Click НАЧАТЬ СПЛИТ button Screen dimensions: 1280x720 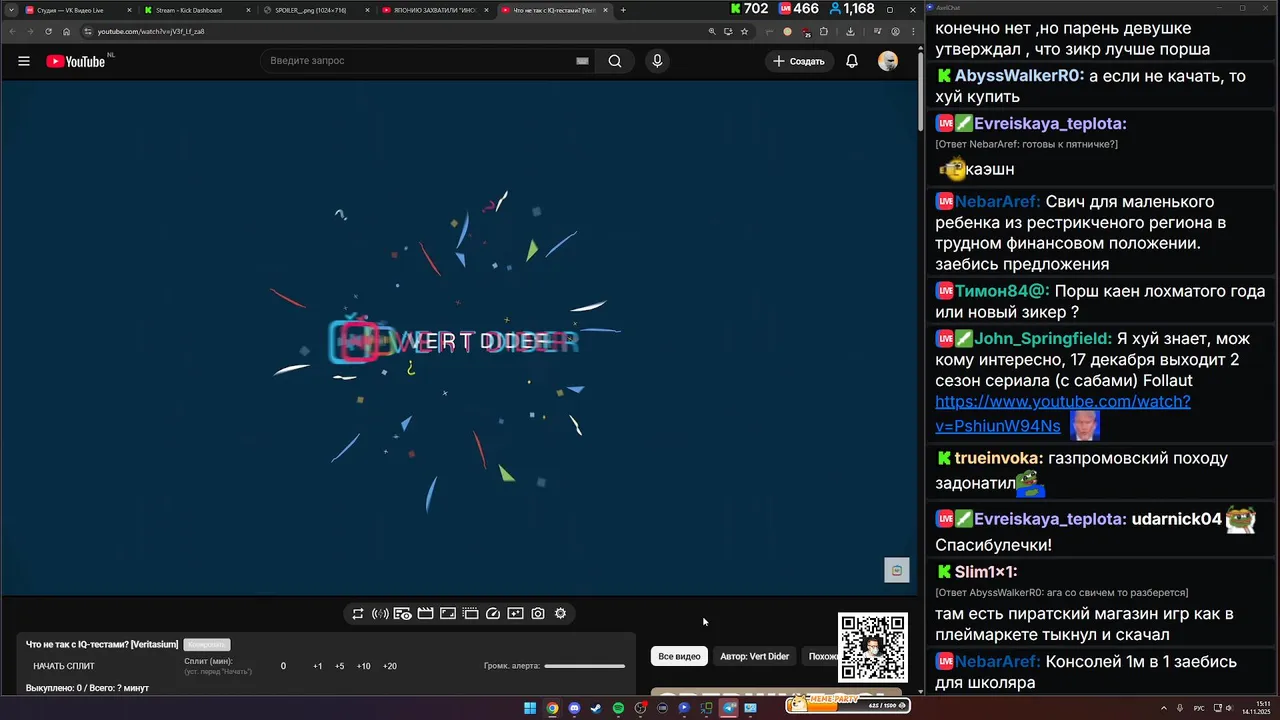coord(64,666)
